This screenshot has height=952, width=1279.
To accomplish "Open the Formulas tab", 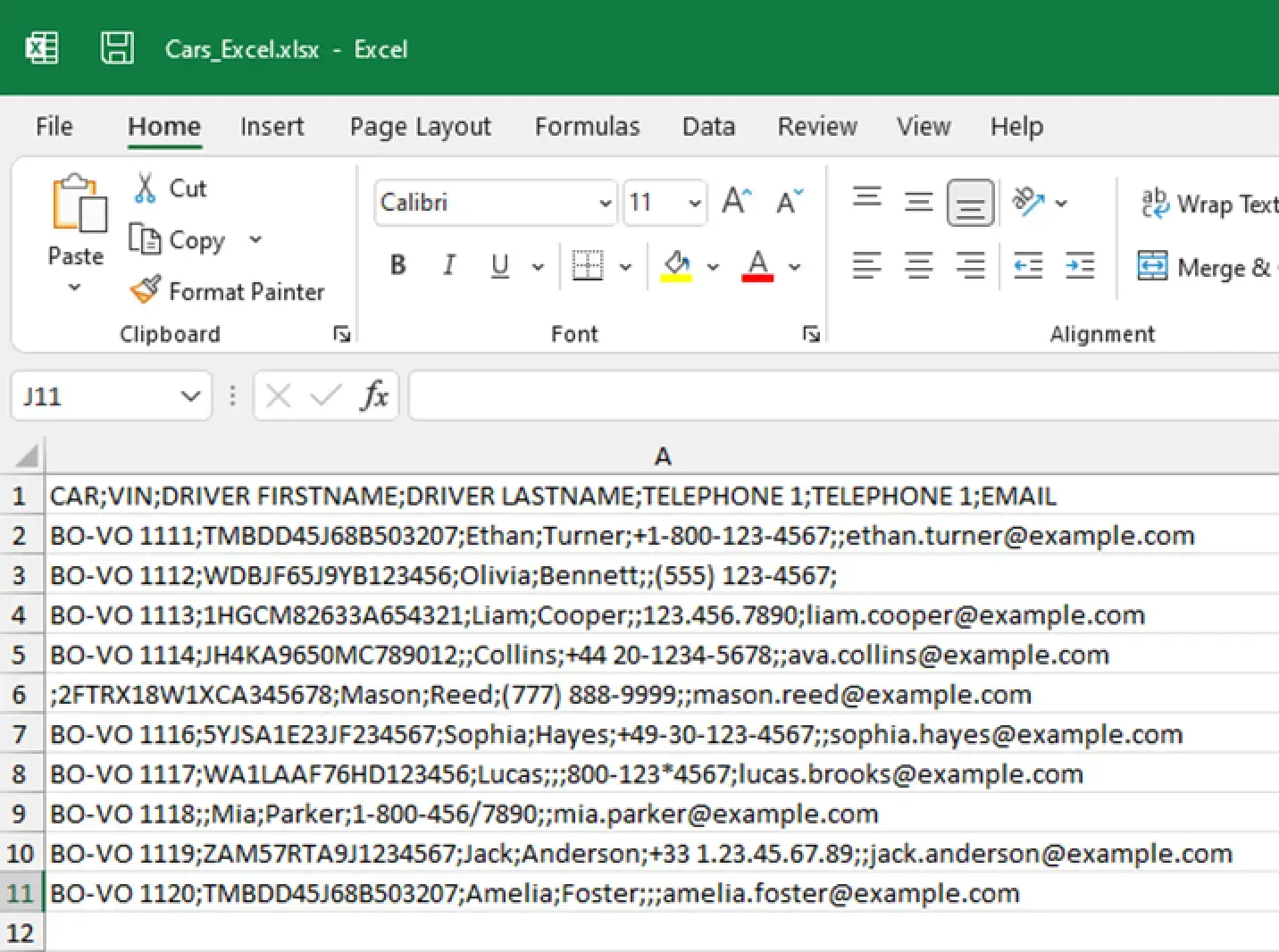I will 587,126.
